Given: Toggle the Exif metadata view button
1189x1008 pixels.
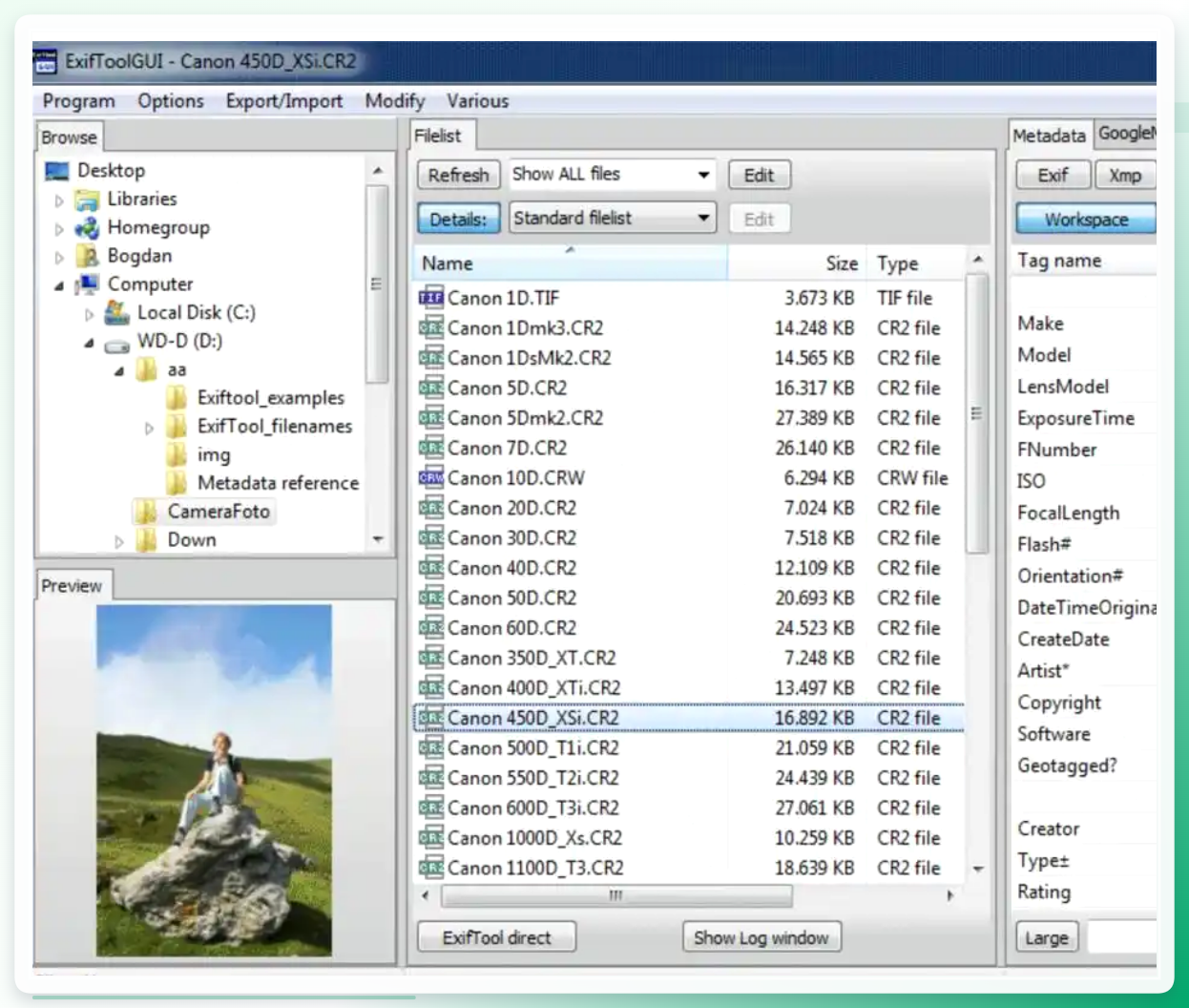Looking at the screenshot, I should (1053, 175).
